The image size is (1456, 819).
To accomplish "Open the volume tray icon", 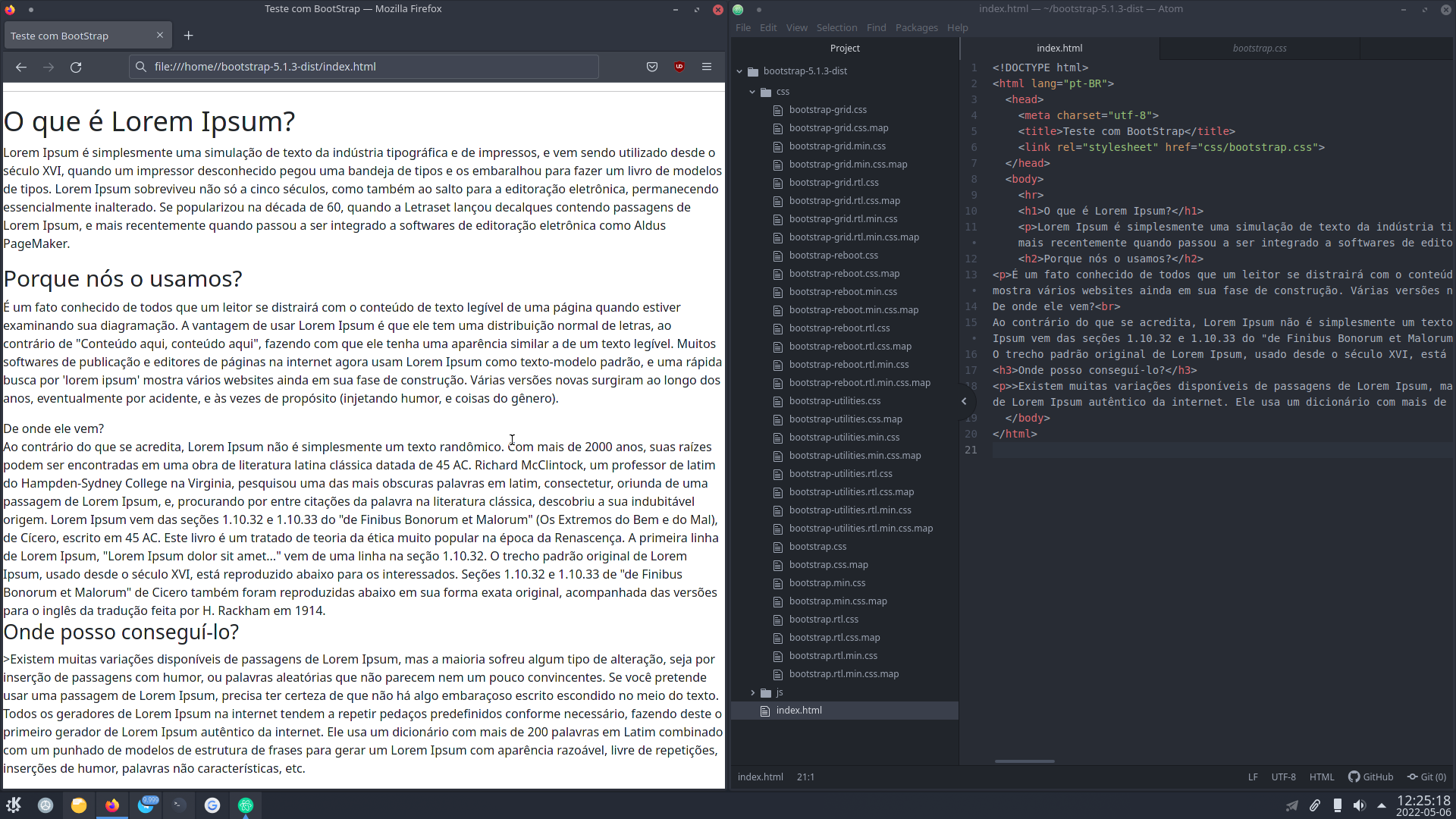I will point(1360,805).
